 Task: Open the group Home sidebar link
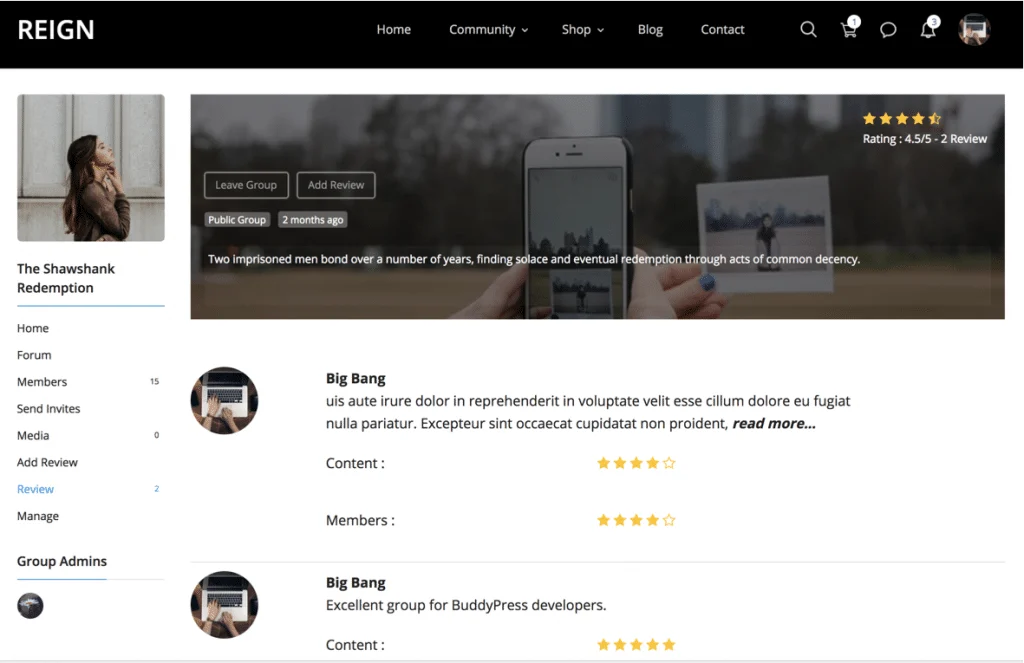click(33, 328)
